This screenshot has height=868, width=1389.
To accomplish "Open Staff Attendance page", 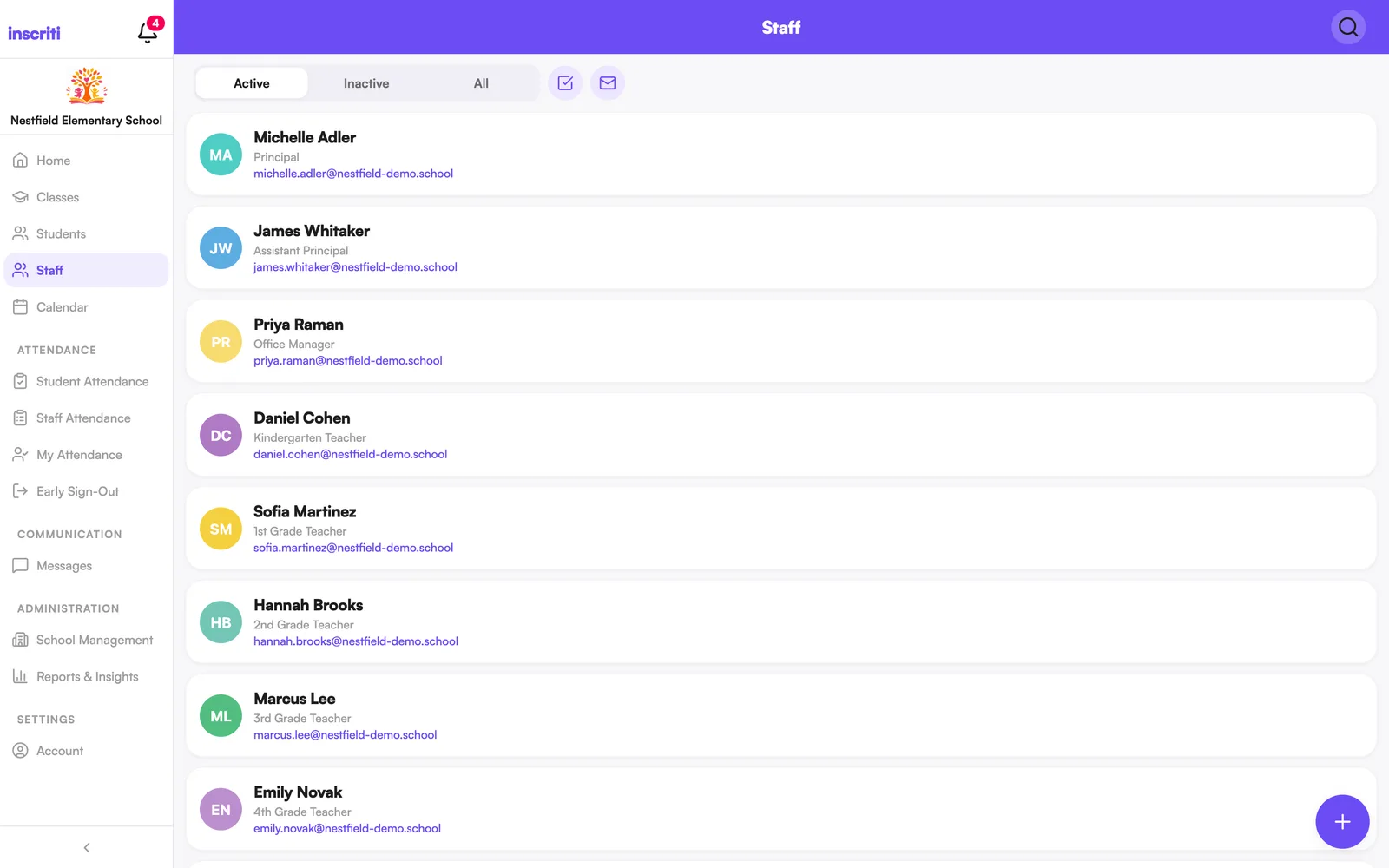I will pyautogui.click(x=87, y=418).
